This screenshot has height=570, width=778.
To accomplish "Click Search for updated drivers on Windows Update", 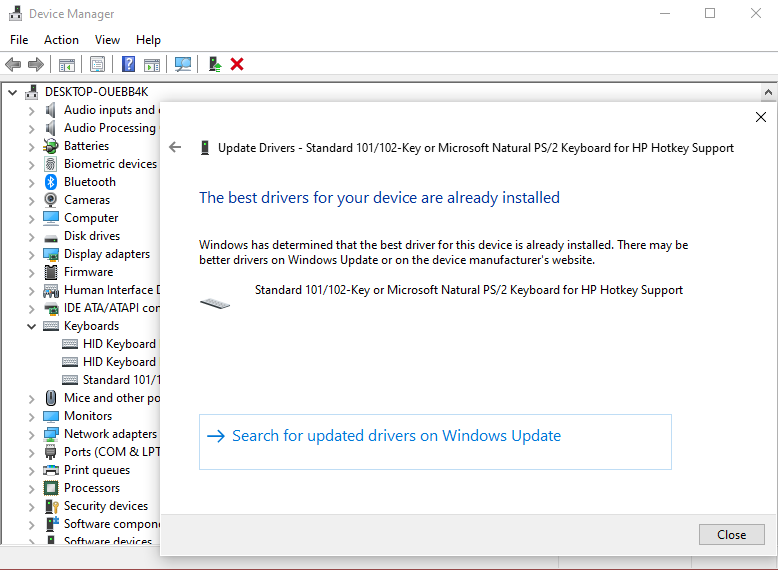I will pos(435,442).
